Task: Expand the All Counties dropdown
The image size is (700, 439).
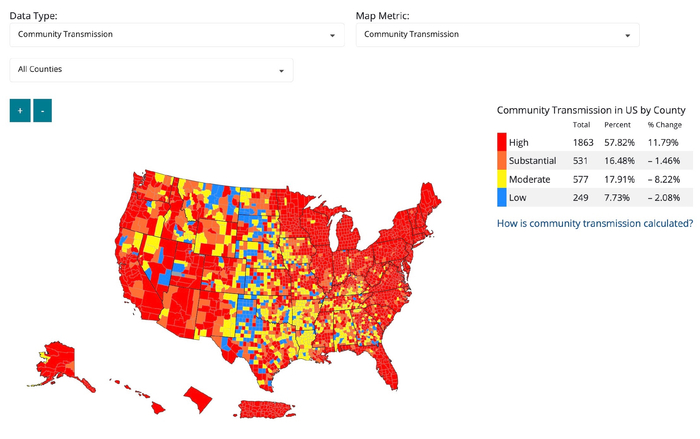Action: [x=151, y=70]
